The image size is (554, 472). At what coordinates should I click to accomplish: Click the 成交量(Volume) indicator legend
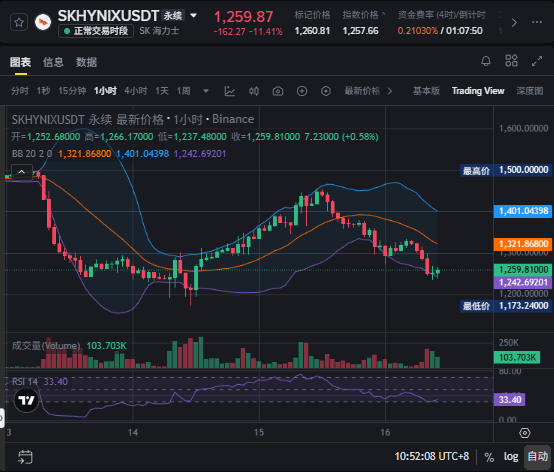coord(46,346)
